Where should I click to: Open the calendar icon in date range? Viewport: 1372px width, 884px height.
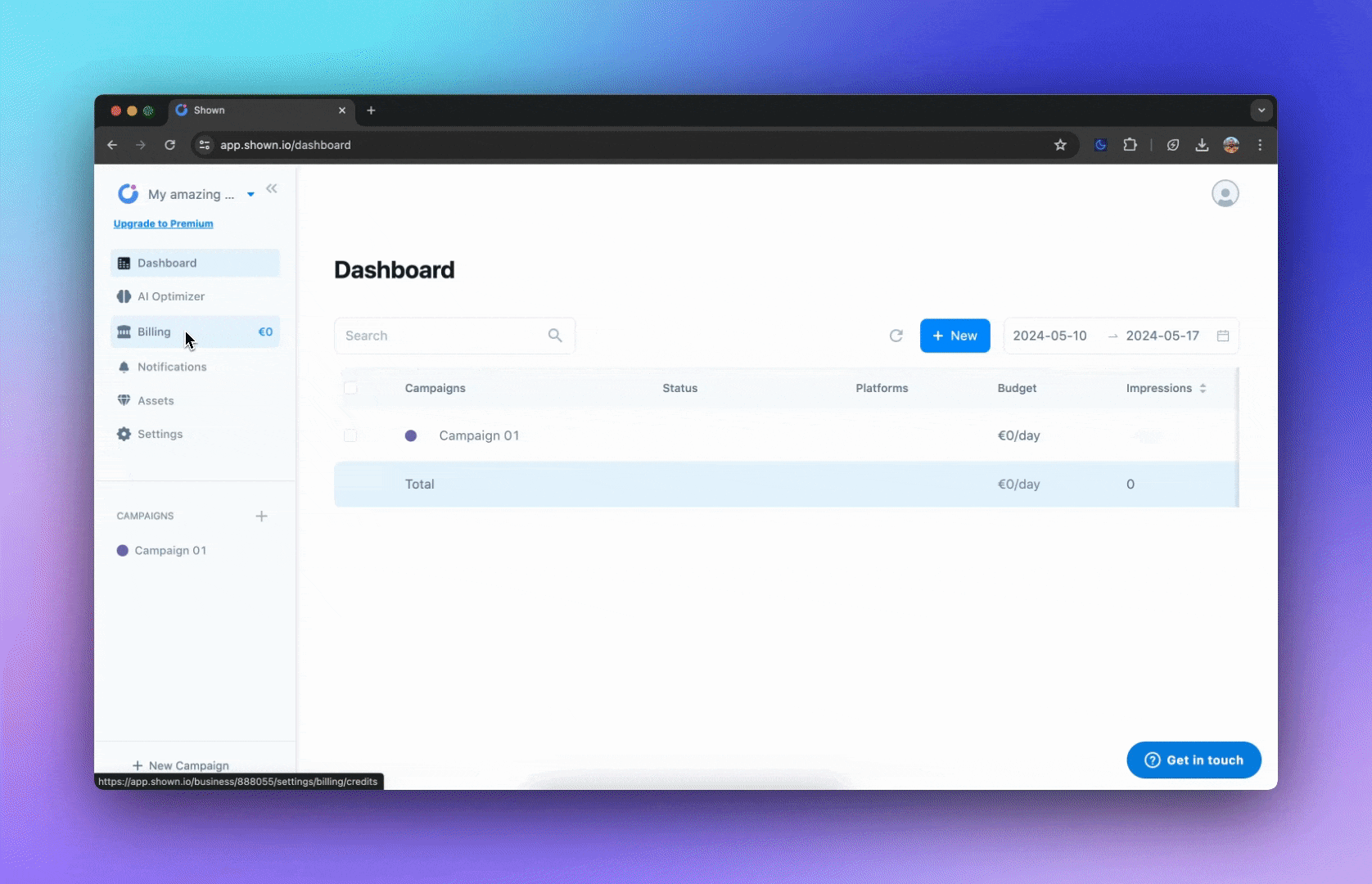tap(1223, 336)
